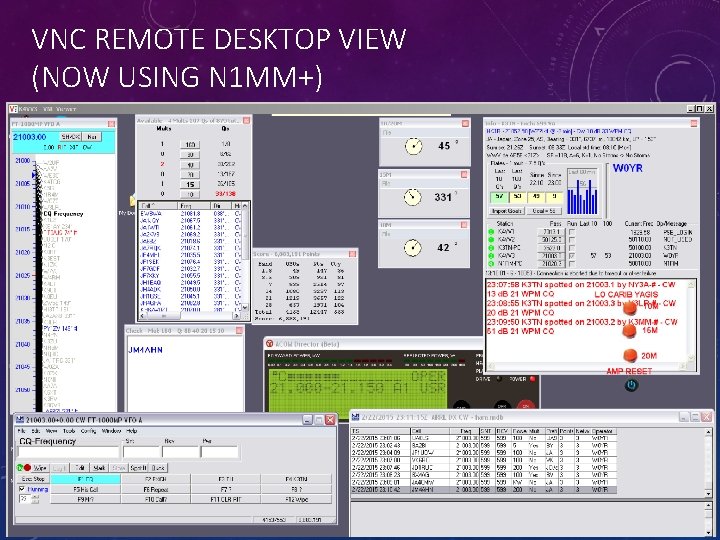Click the green status dot for K3TN-PC
The width and height of the screenshot is (720, 540).
(491, 248)
